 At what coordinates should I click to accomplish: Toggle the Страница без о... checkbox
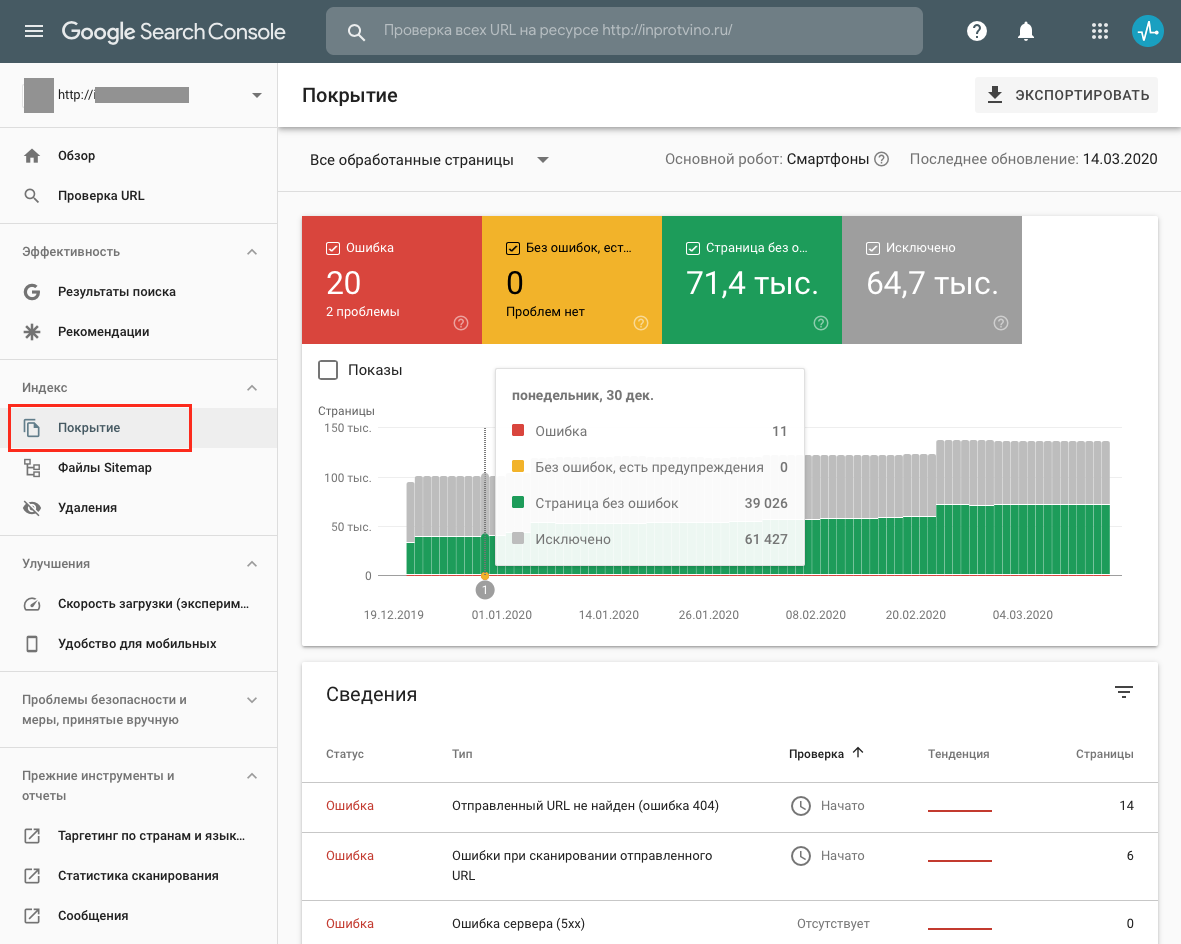click(693, 248)
